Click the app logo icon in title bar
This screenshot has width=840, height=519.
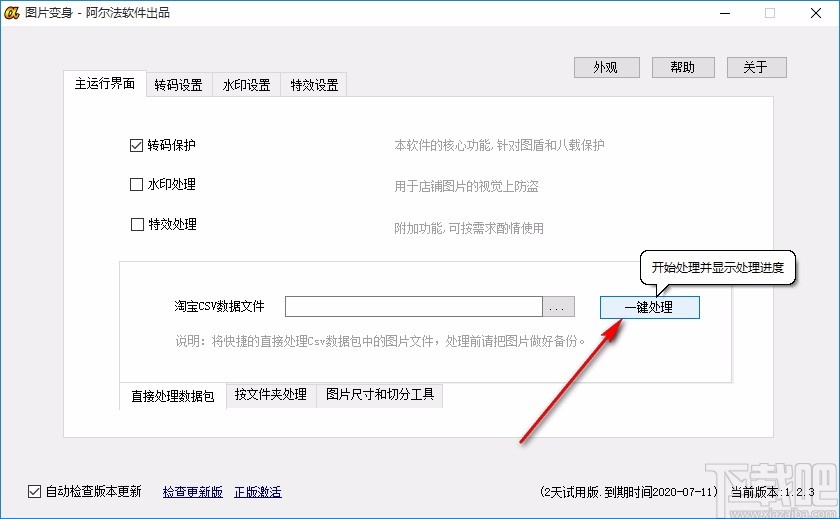[12, 13]
